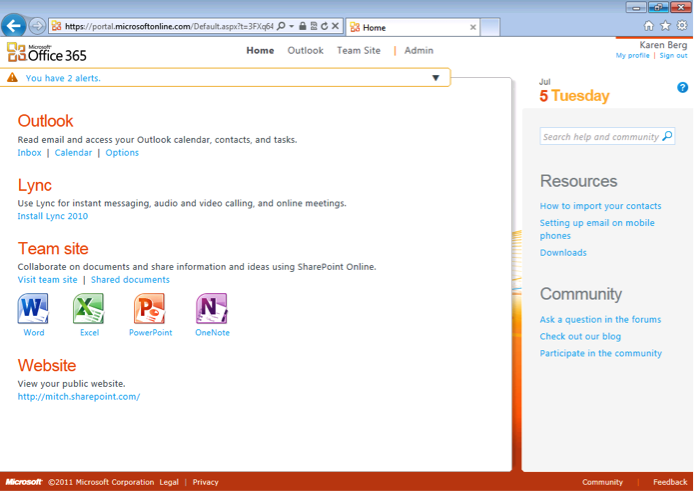Viewport: 694px width, 491px height.
Task: Refresh the page with reload icon
Action: [324, 26]
